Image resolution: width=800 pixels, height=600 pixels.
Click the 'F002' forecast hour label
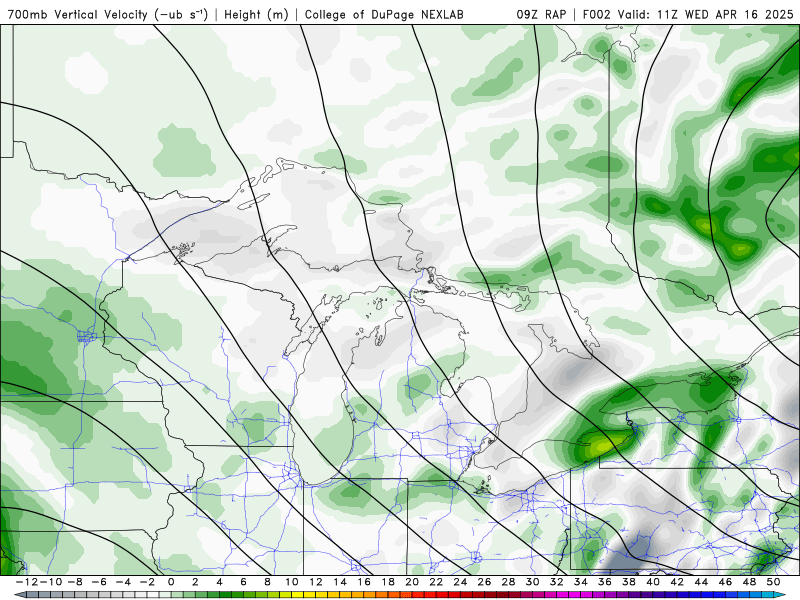click(597, 14)
